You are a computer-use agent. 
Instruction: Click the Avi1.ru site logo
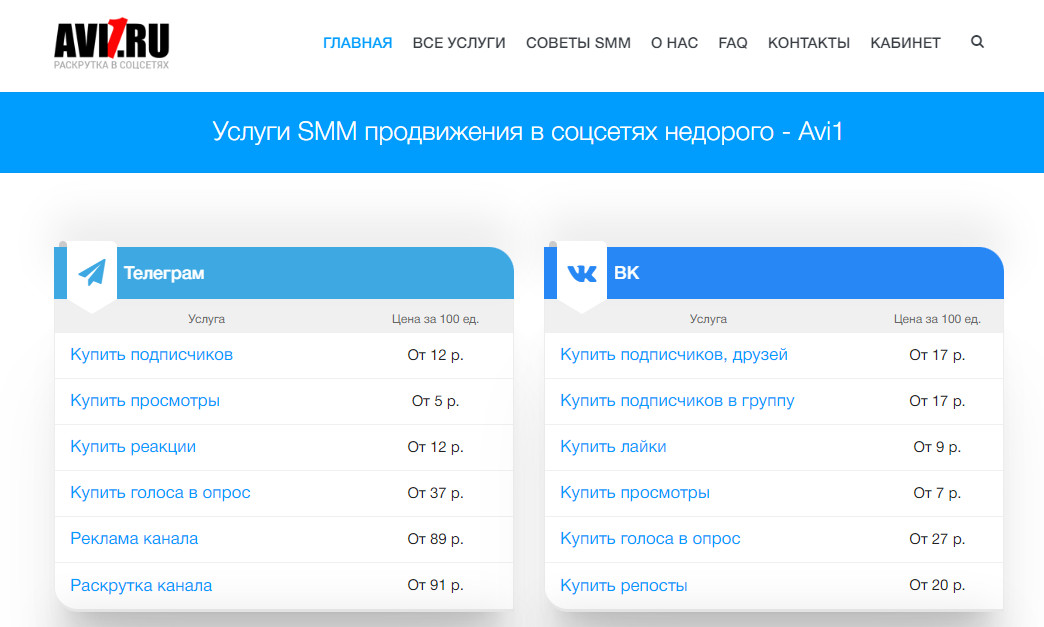111,43
